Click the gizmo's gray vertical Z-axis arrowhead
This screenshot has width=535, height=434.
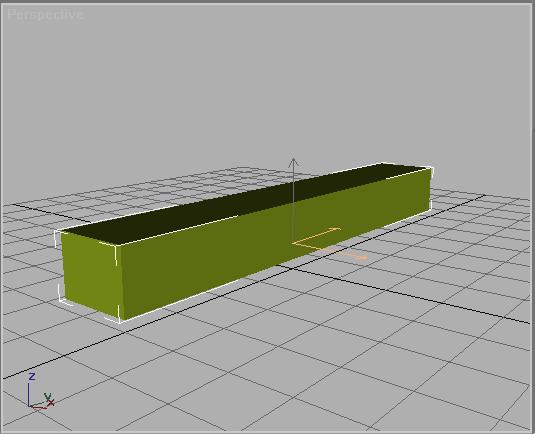tap(293, 162)
